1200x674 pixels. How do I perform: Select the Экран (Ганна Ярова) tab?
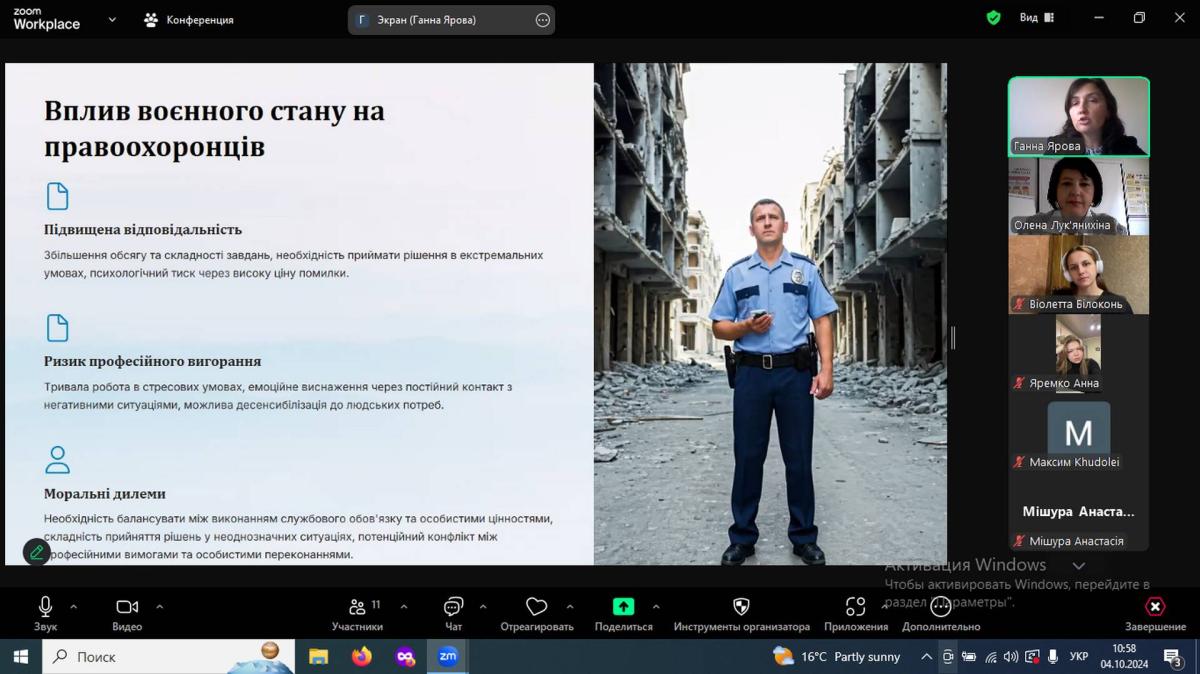450,20
